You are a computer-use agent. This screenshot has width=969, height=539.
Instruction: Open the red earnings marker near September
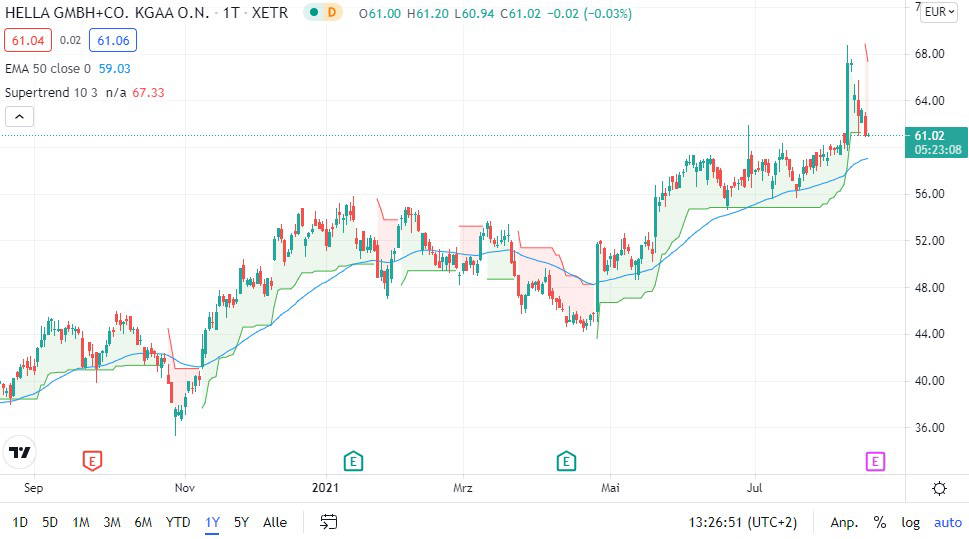(x=92, y=460)
